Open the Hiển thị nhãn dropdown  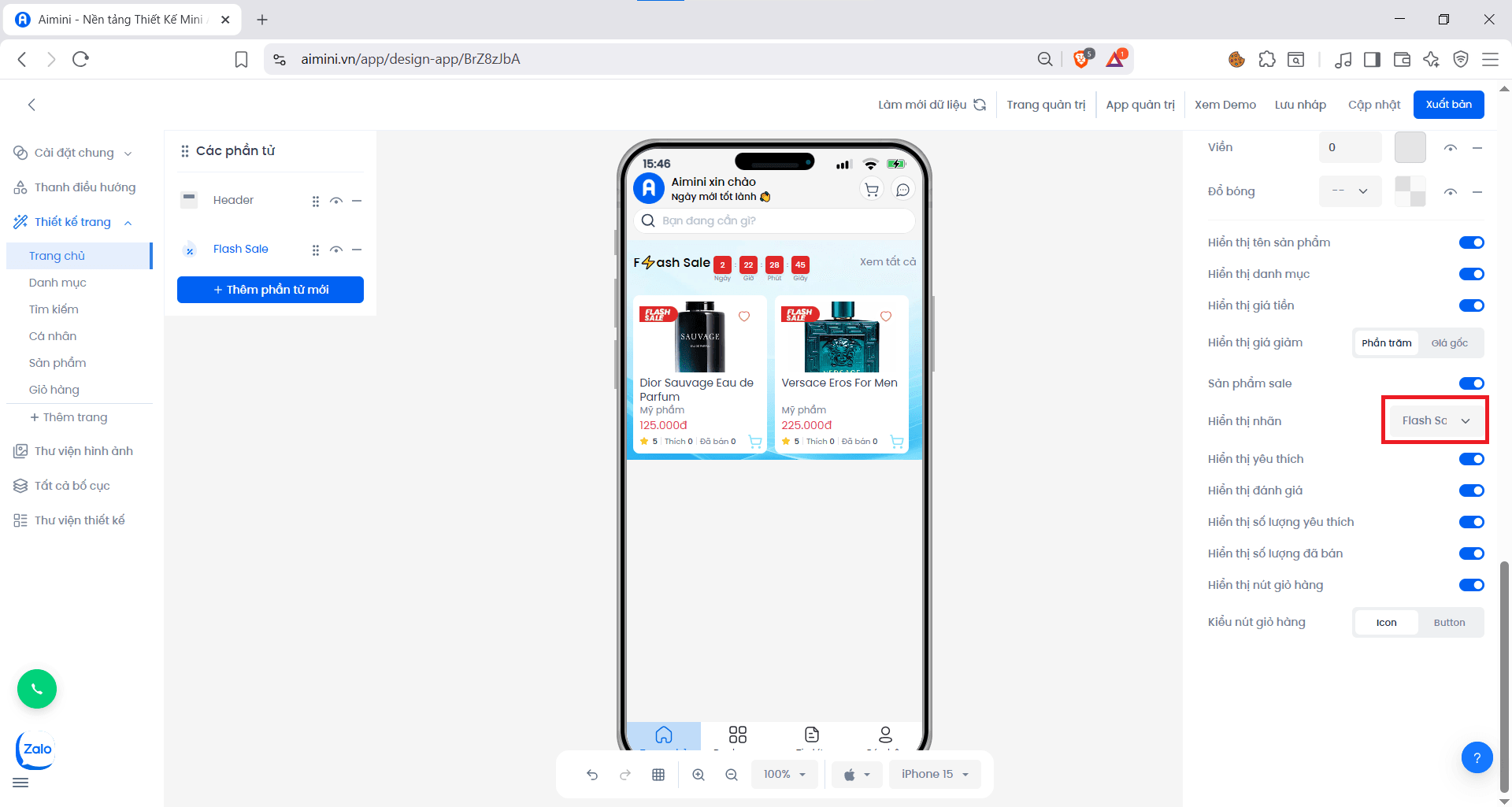(x=1435, y=421)
